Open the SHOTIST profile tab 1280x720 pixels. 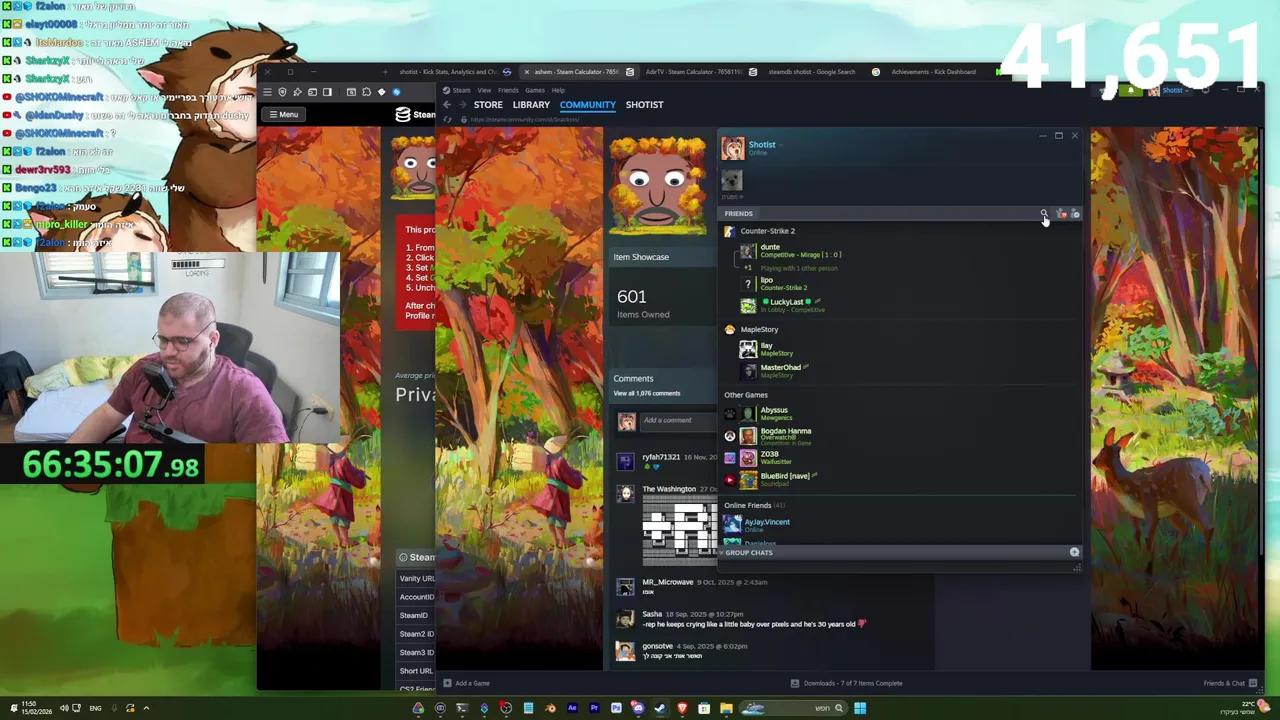(644, 104)
